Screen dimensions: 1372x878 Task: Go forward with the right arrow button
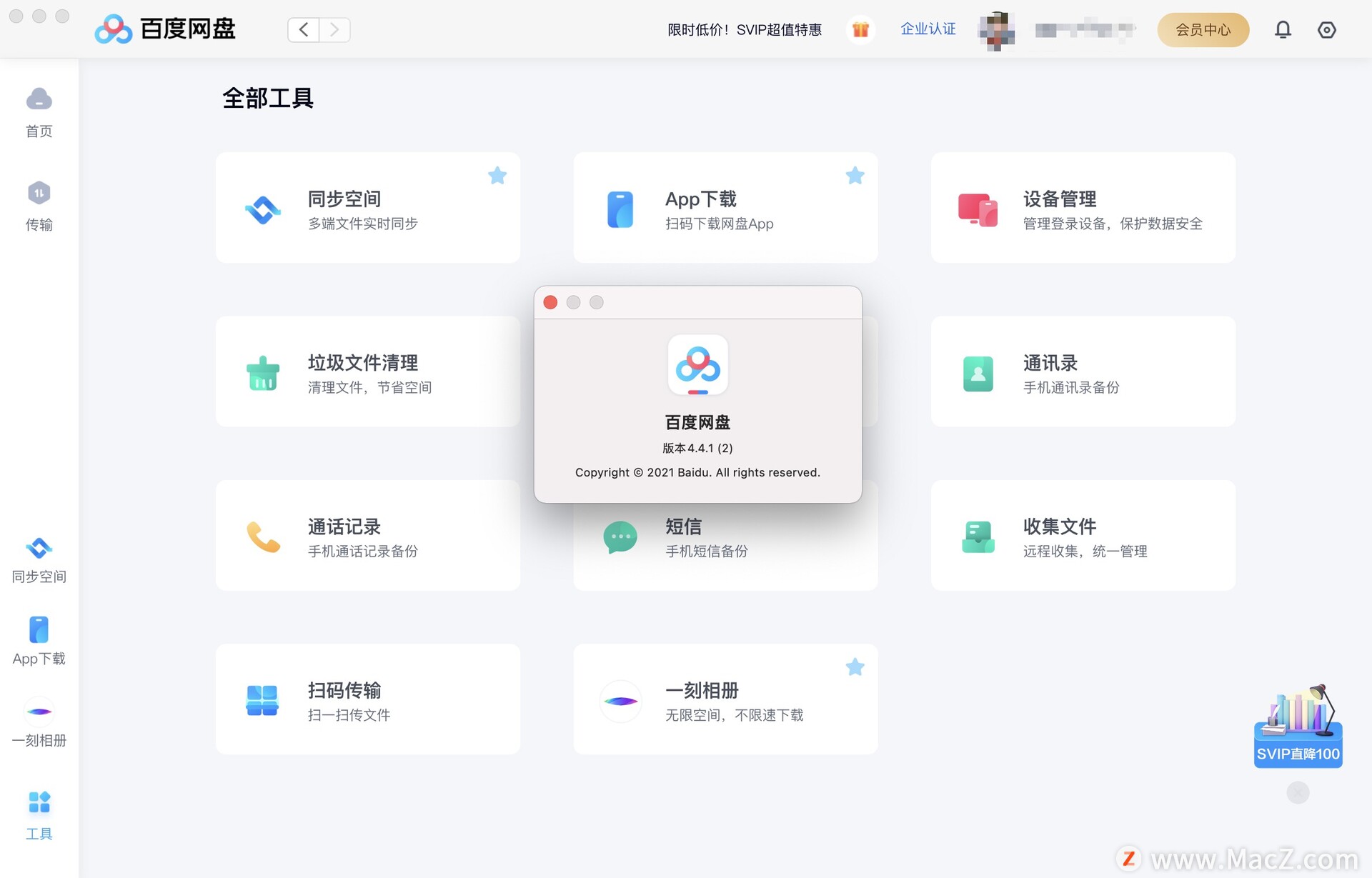[334, 29]
